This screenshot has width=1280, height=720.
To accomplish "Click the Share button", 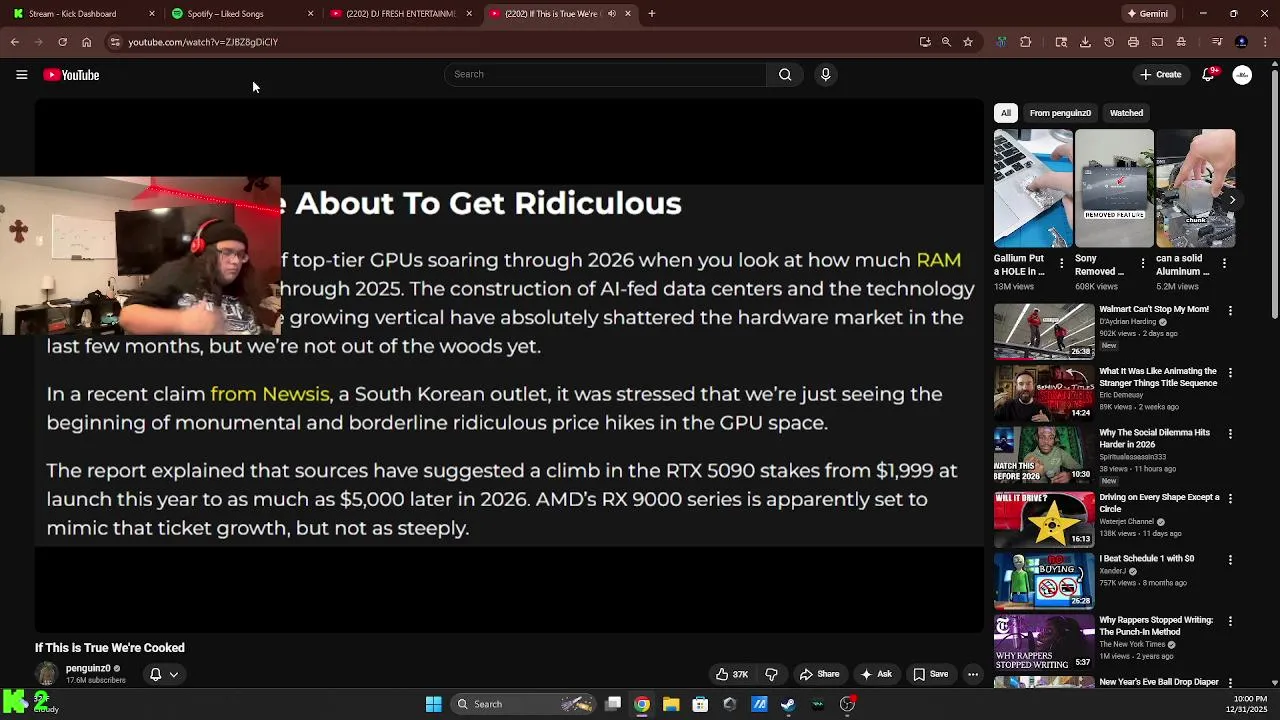I will point(818,674).
